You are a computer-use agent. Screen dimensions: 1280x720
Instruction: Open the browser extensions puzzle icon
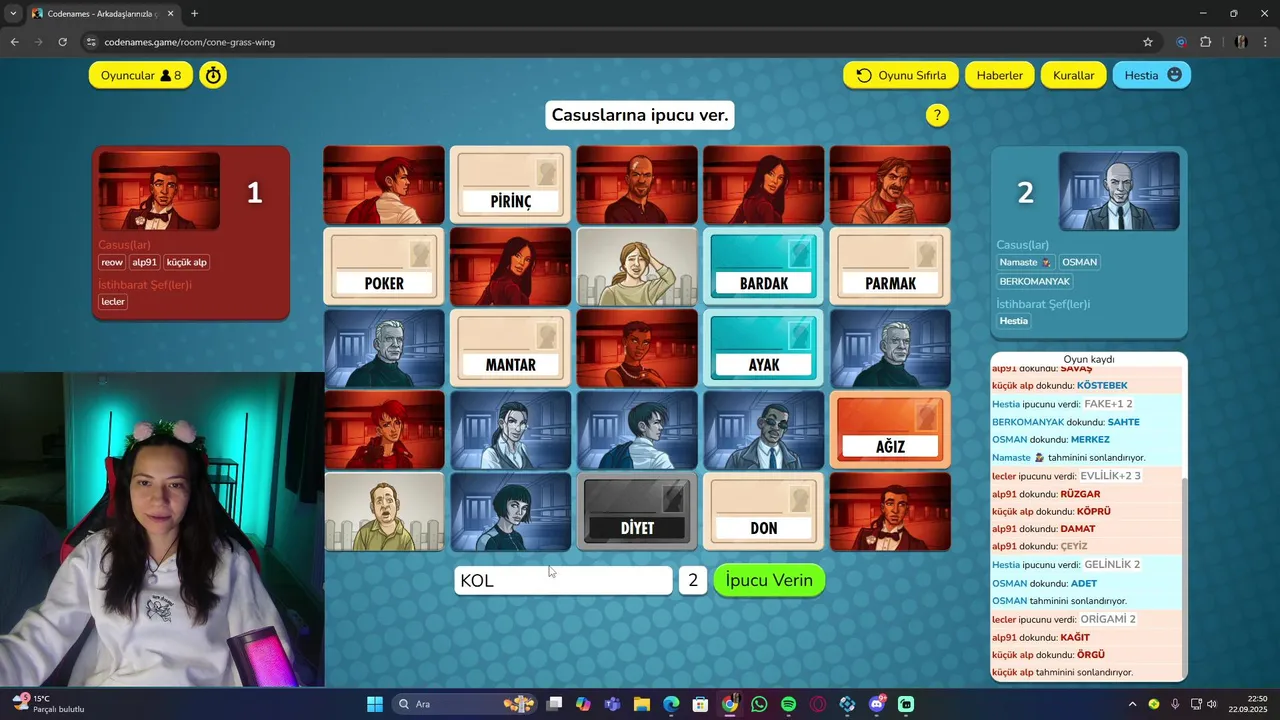point(1205,42)
